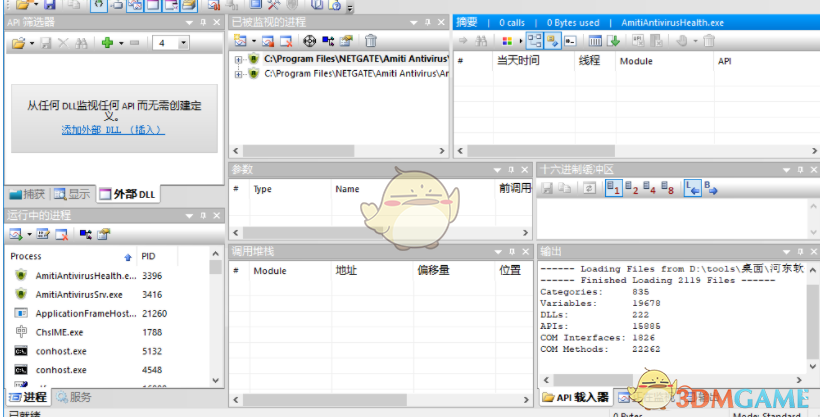Viewport: 820px width, 417px height.
Task: Open 参数 panel menu arrow
Action: pyautogui.click(x=497, y=170)
